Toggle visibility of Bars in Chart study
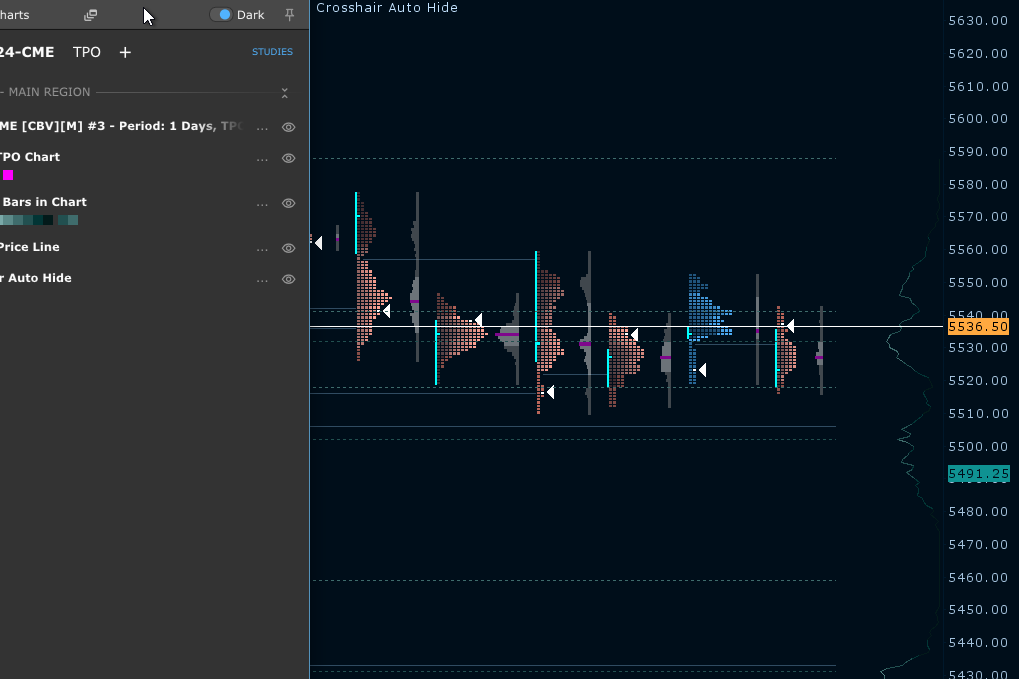Screen dimensions: 1019x679 pyautogui.click(x=288, y=203)
